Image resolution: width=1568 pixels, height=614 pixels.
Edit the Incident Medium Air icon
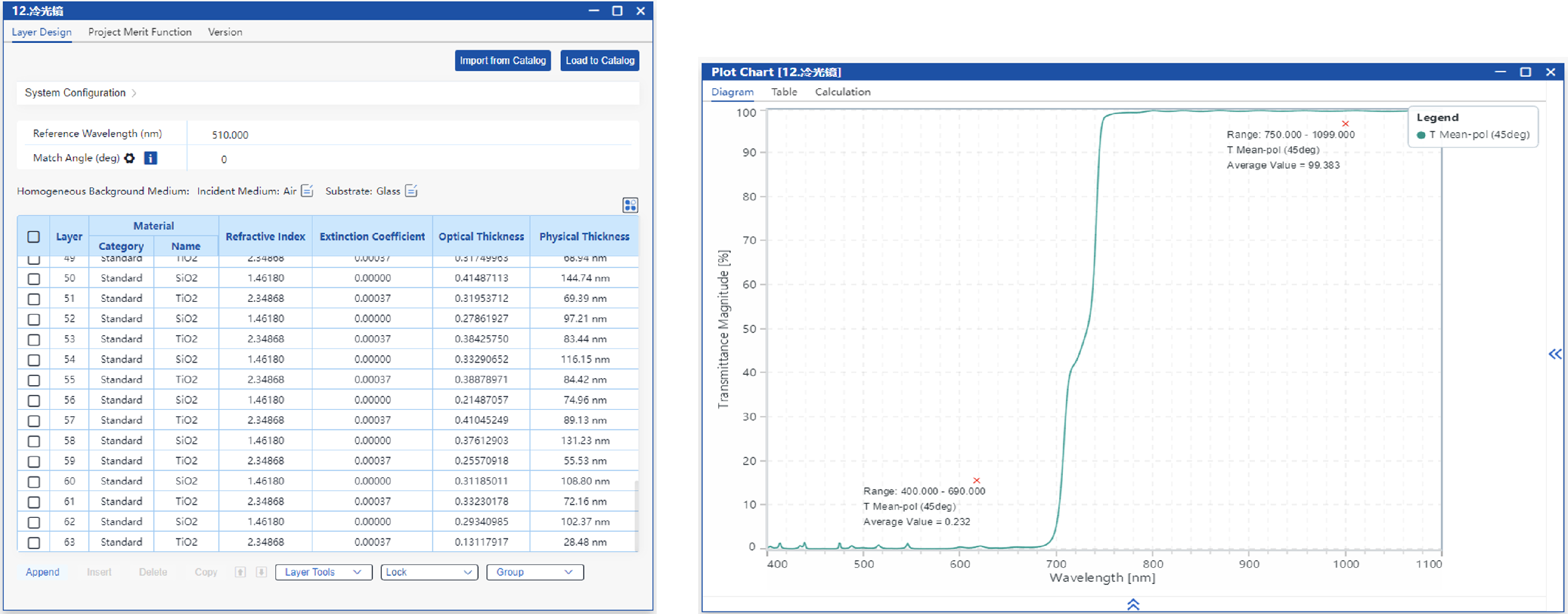[x=307, y=191]
